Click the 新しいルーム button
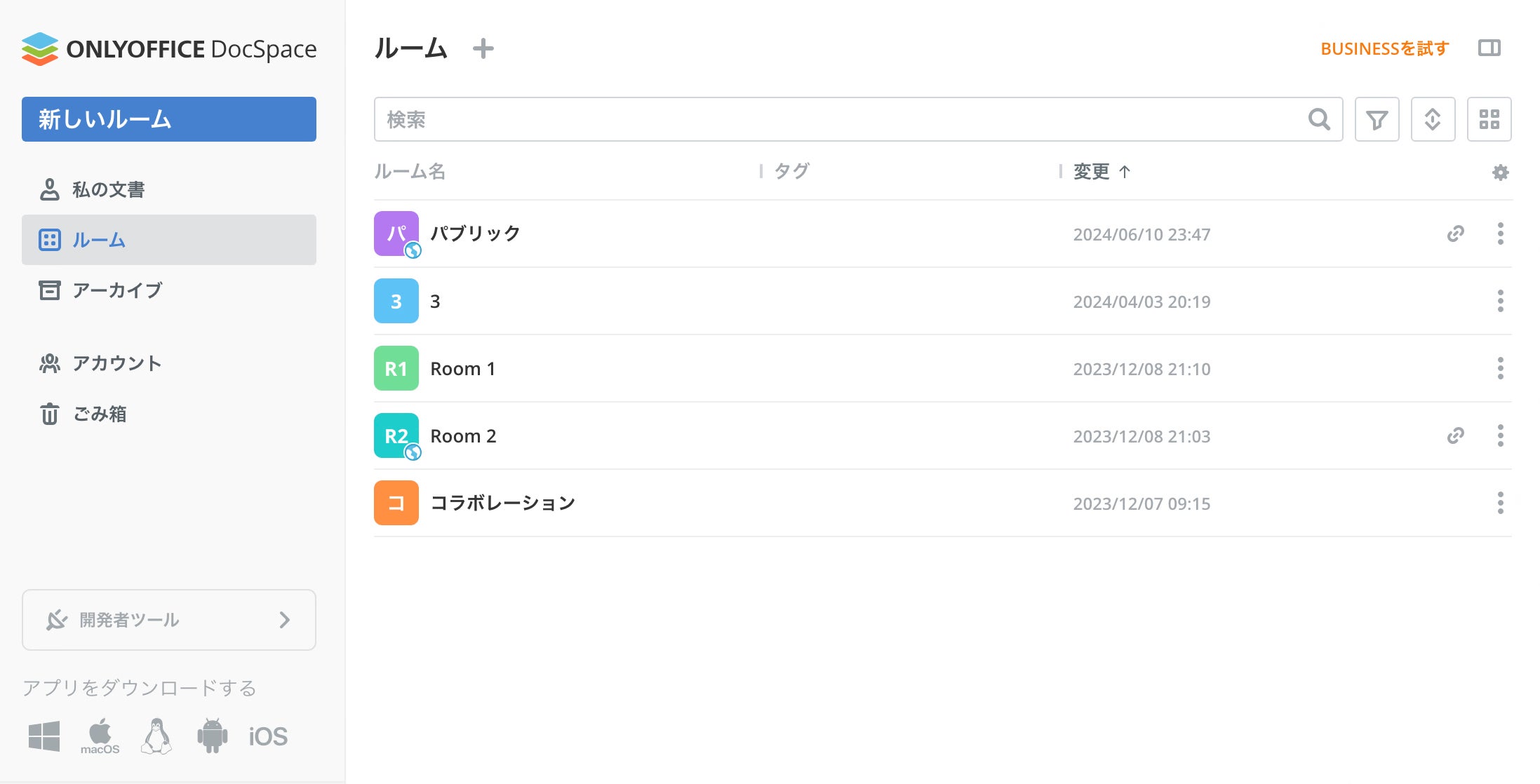 169,119
